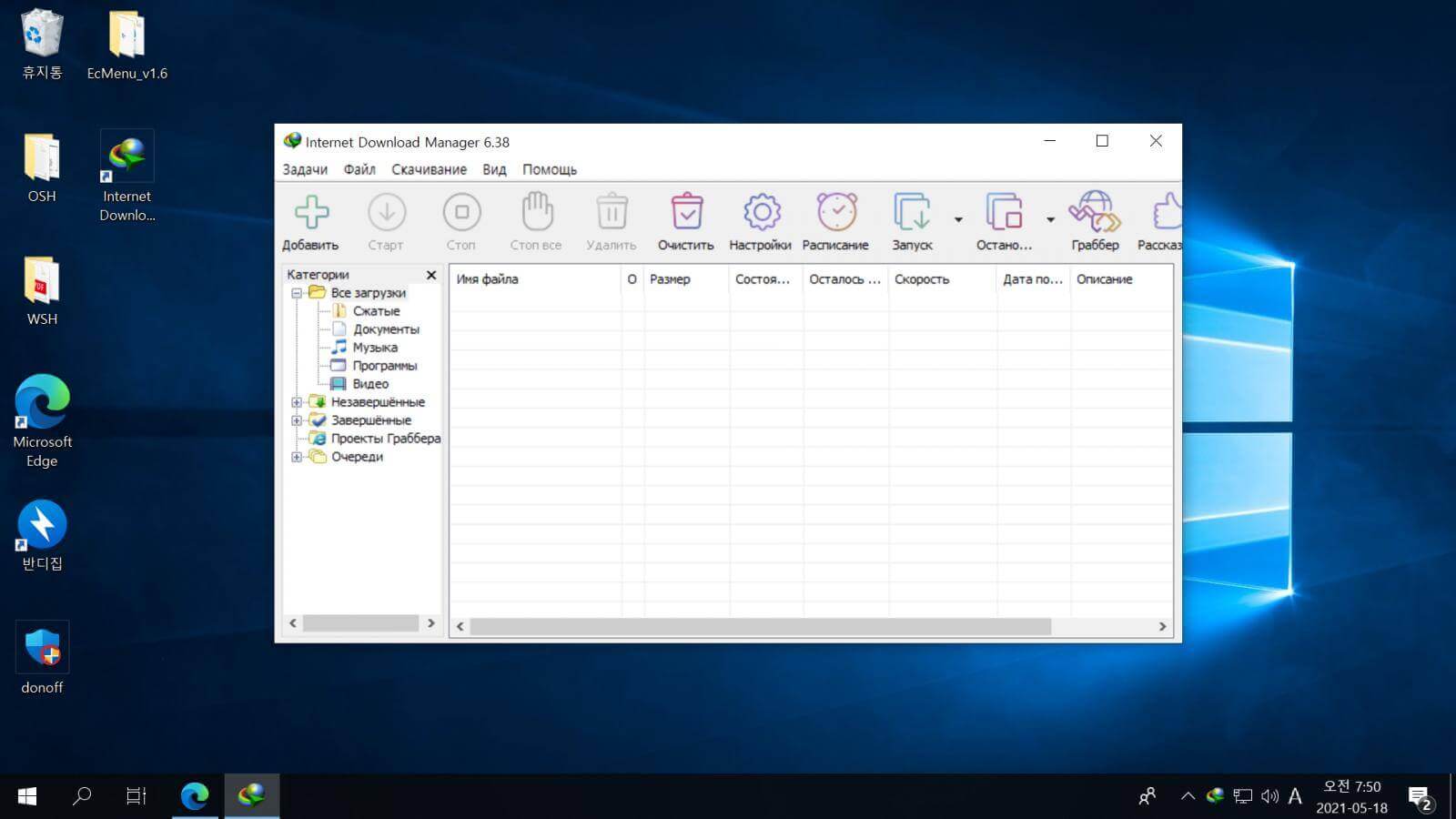The height and width of the screenshot is (819, 1456).
Task: Click the Стоп все hand icon
Action: [x=537, y=211]
